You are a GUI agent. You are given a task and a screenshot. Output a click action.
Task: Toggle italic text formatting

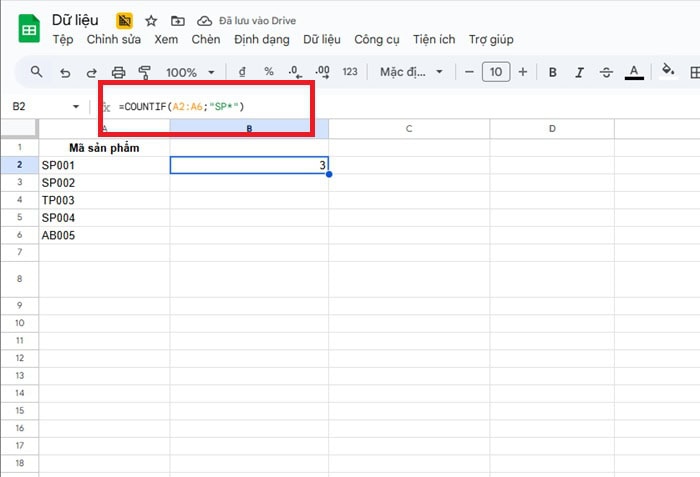tap(579, 72)
